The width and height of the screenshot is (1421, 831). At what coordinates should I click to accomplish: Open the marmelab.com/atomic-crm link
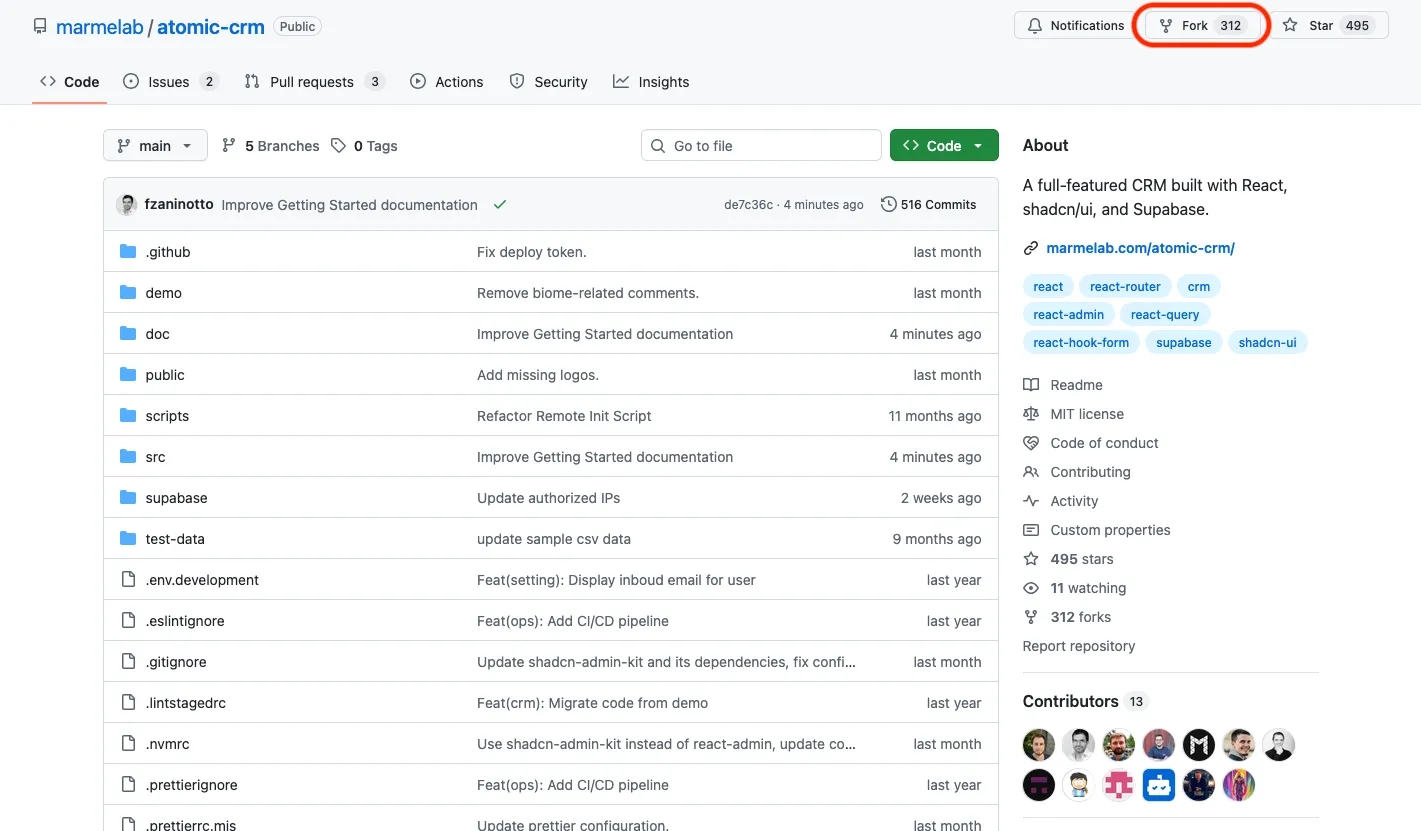point(1140,248)
